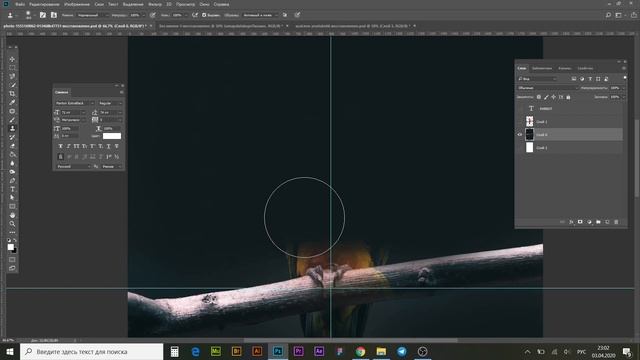Select the Horizontal Type tool
This screenshot has width=640, height=360.
pyautogui.click(x=12, y=189)
